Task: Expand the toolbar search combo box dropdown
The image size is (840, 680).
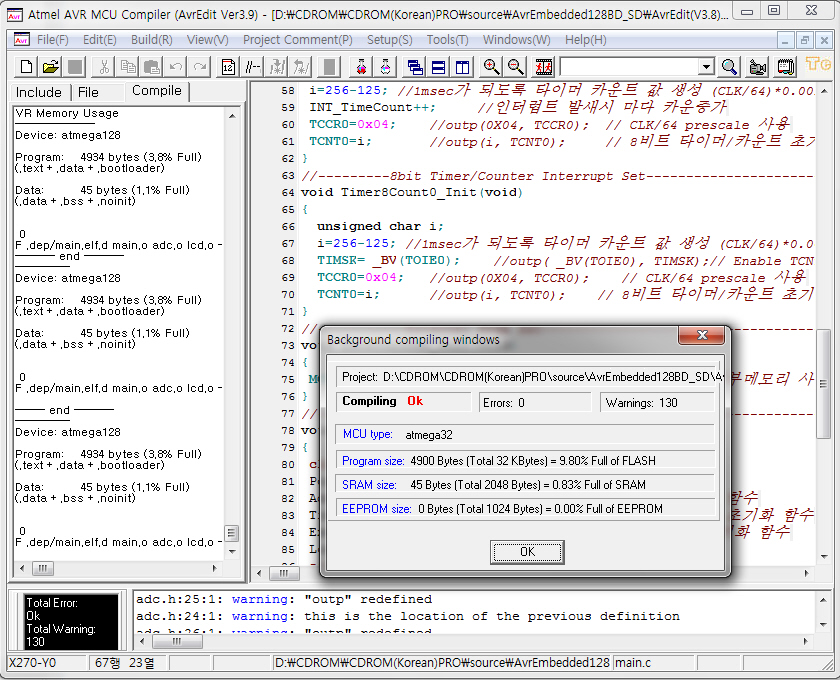Action: point(707,67)
